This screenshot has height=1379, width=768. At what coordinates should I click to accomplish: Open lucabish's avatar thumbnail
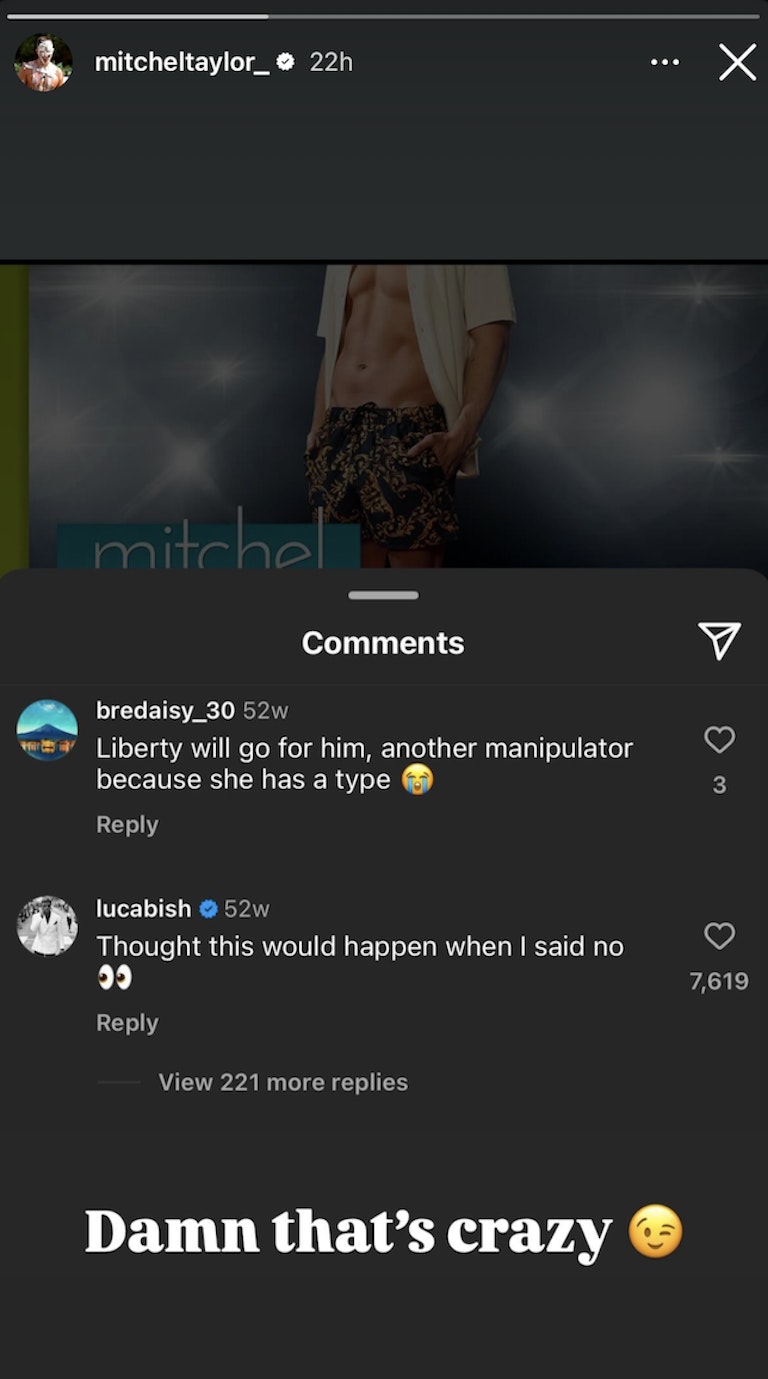coord(47,926)
